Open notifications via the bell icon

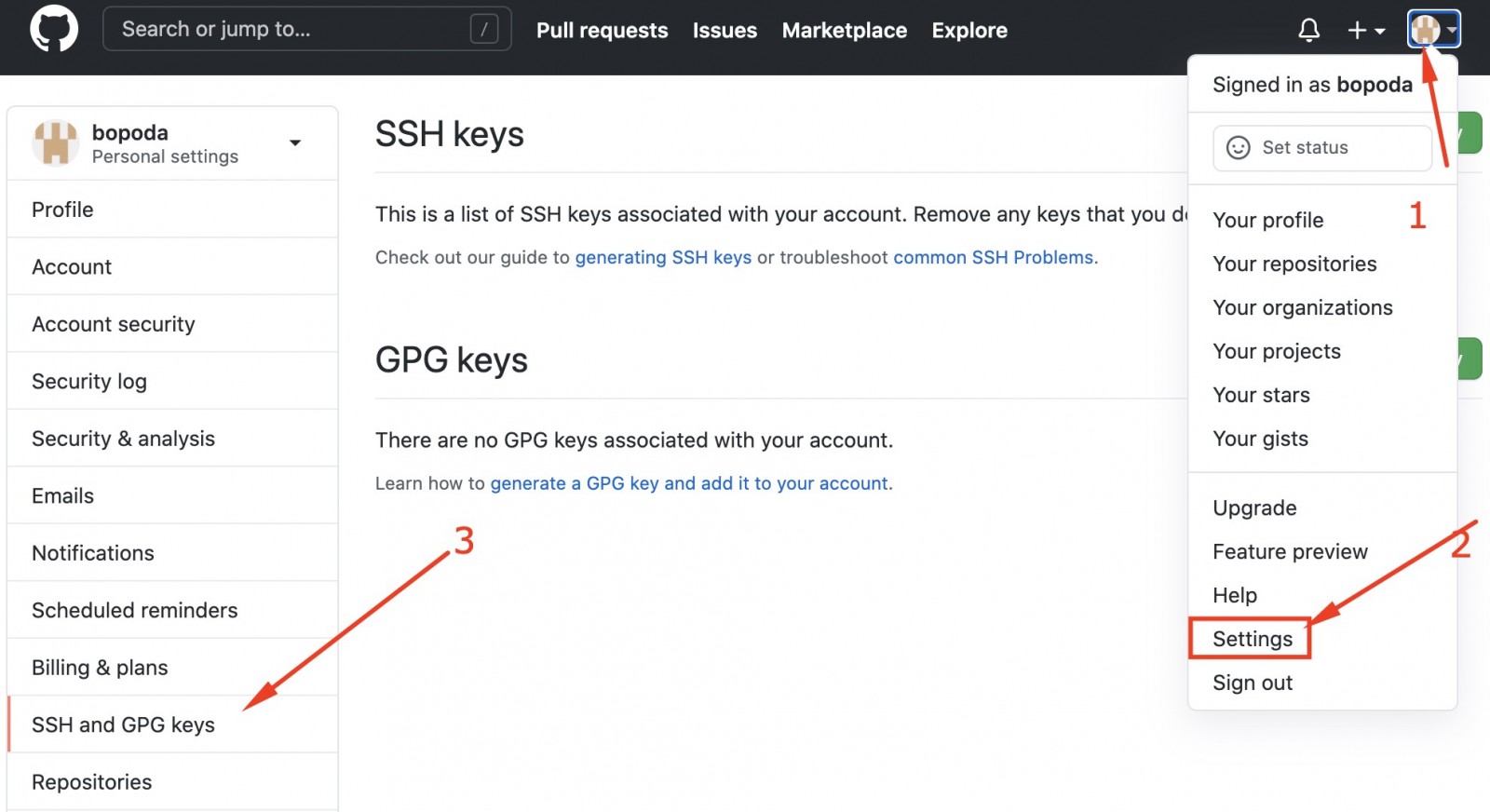[x=1309, y=30]
